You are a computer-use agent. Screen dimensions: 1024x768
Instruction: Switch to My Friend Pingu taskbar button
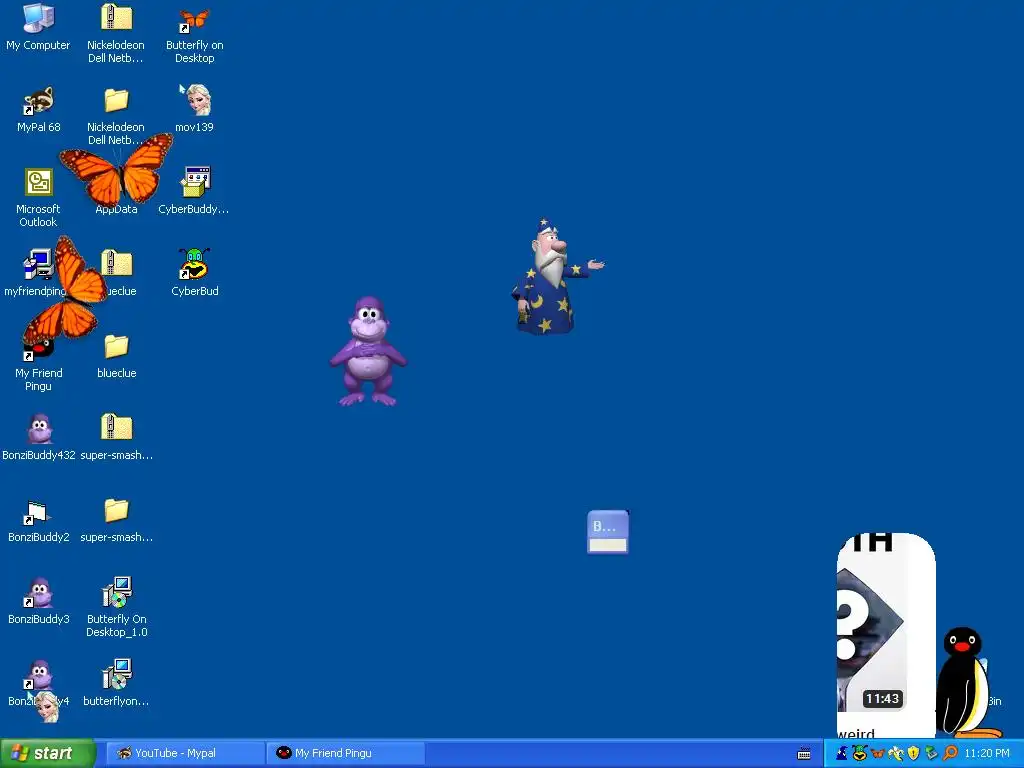346,754
